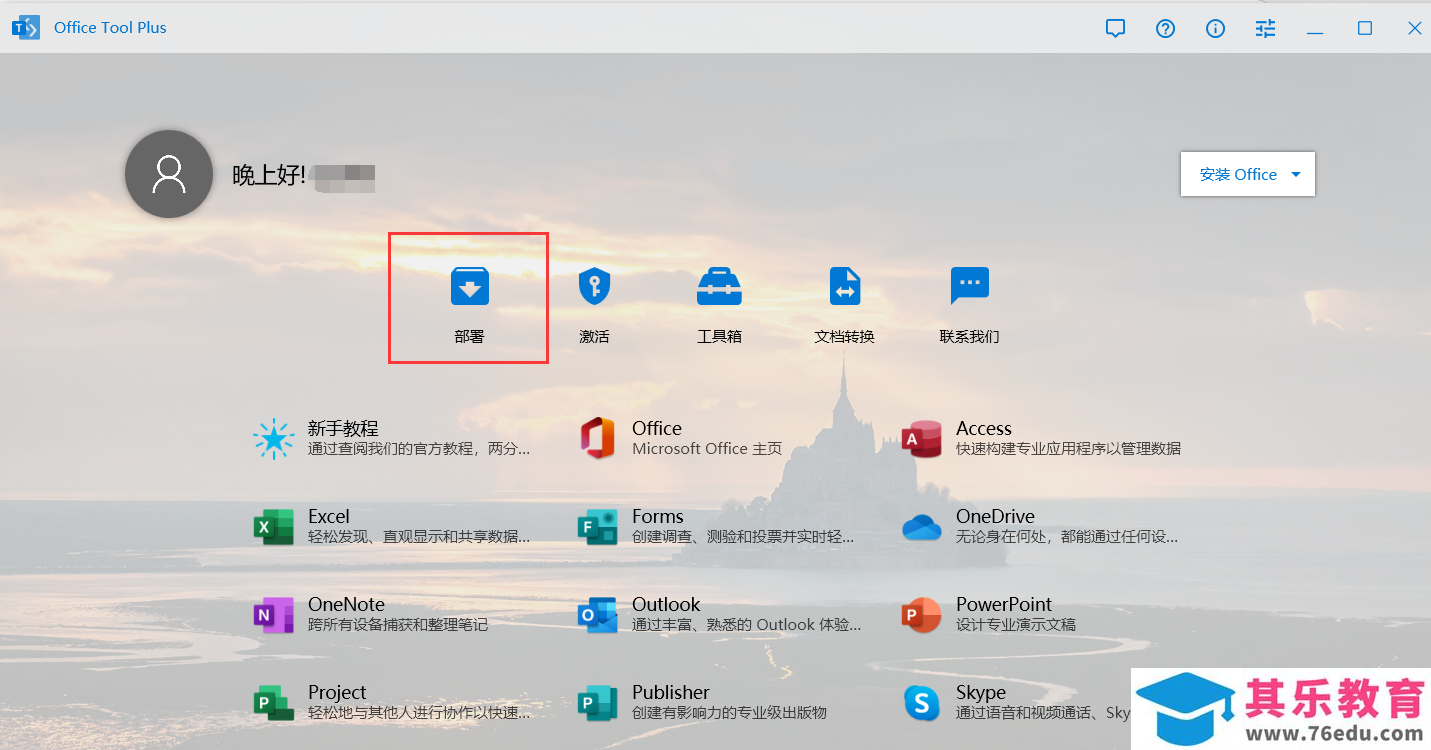Click the PowerPoint app icon
Image resolution: width=1431 pixels, height=750 pixels.
[921, 614]
